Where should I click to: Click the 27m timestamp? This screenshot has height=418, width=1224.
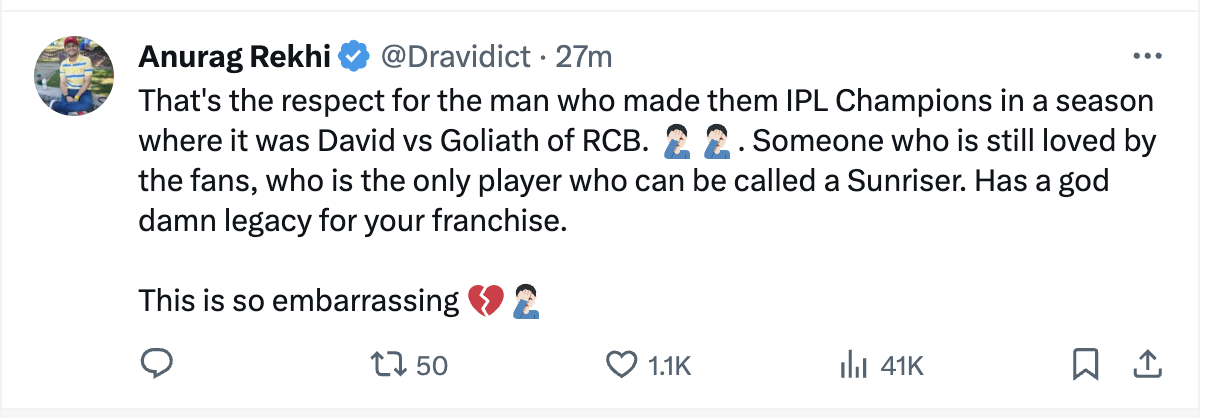click(583, 57)
